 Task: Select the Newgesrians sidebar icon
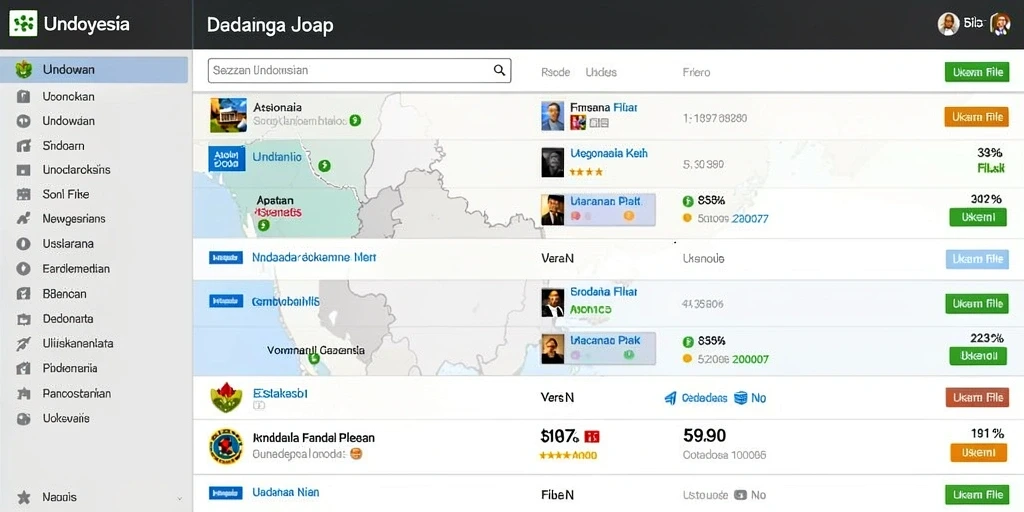coord(24,219)
